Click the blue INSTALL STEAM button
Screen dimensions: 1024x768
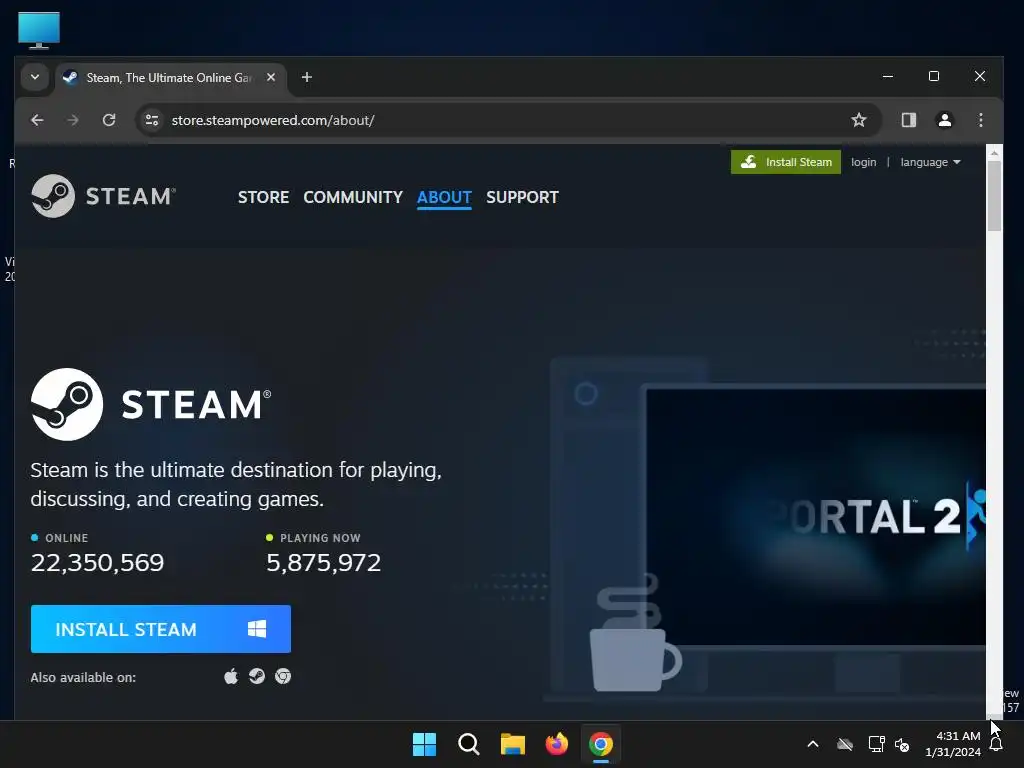(161, 629)
